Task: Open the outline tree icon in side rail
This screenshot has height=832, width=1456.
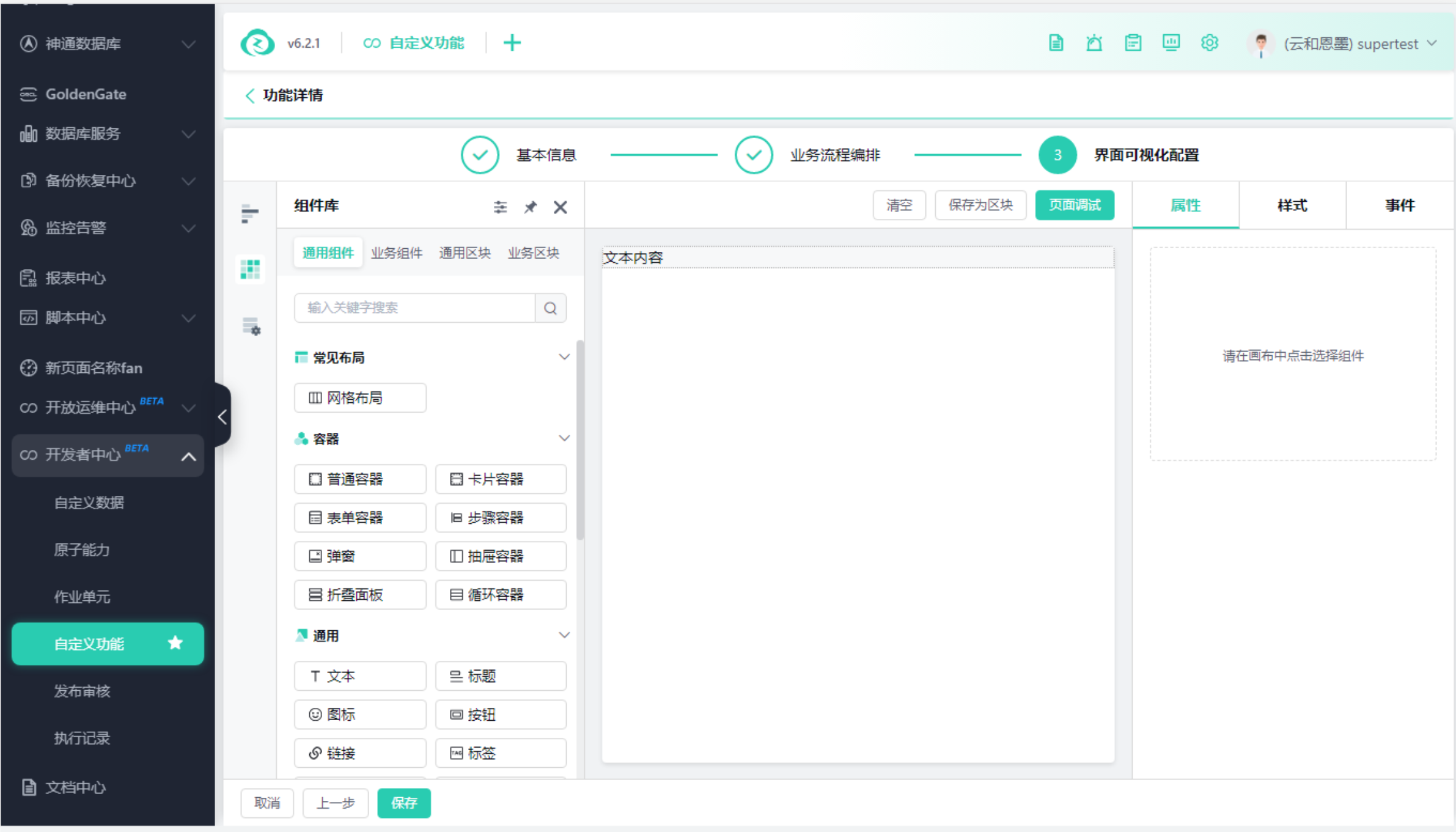Action: [250, 213]
